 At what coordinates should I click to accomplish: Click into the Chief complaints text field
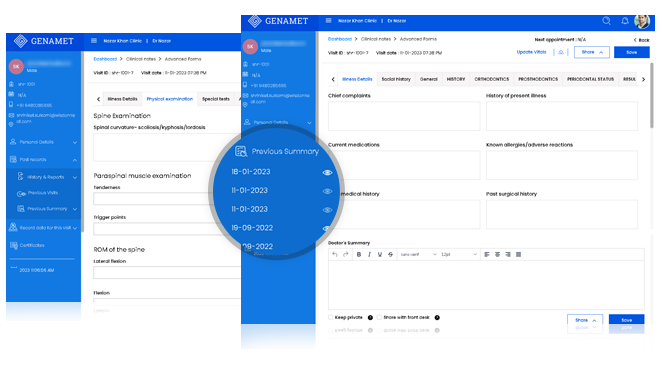404,116
